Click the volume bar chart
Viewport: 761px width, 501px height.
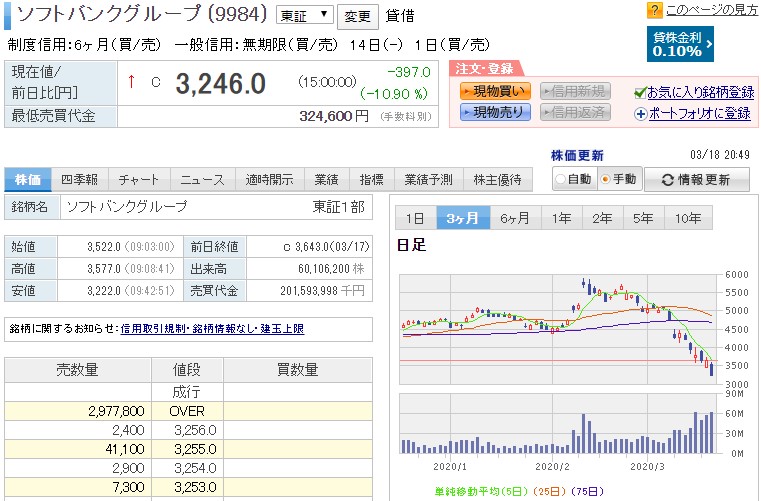coord(558,423)
